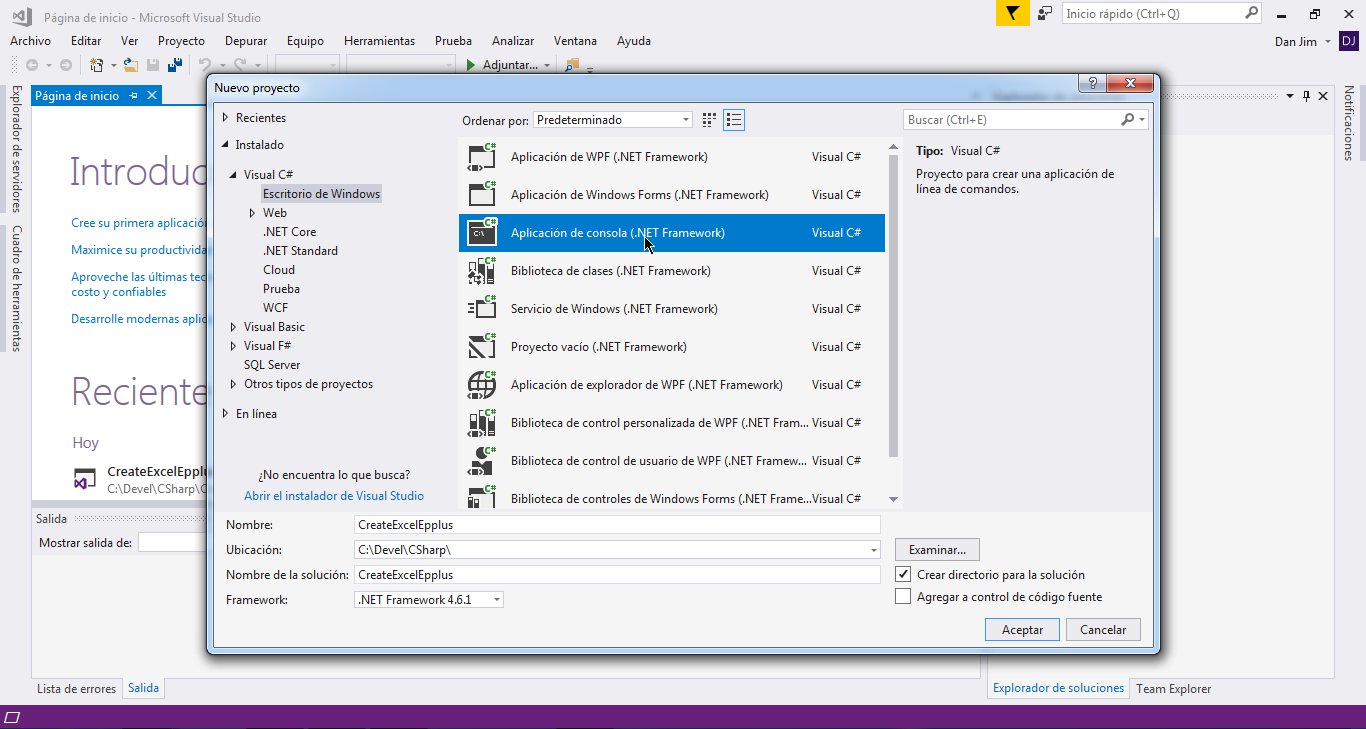Open the Dan Jim account dropdown
This screenshot has width=1366, height=729.
click(1327, 42)
